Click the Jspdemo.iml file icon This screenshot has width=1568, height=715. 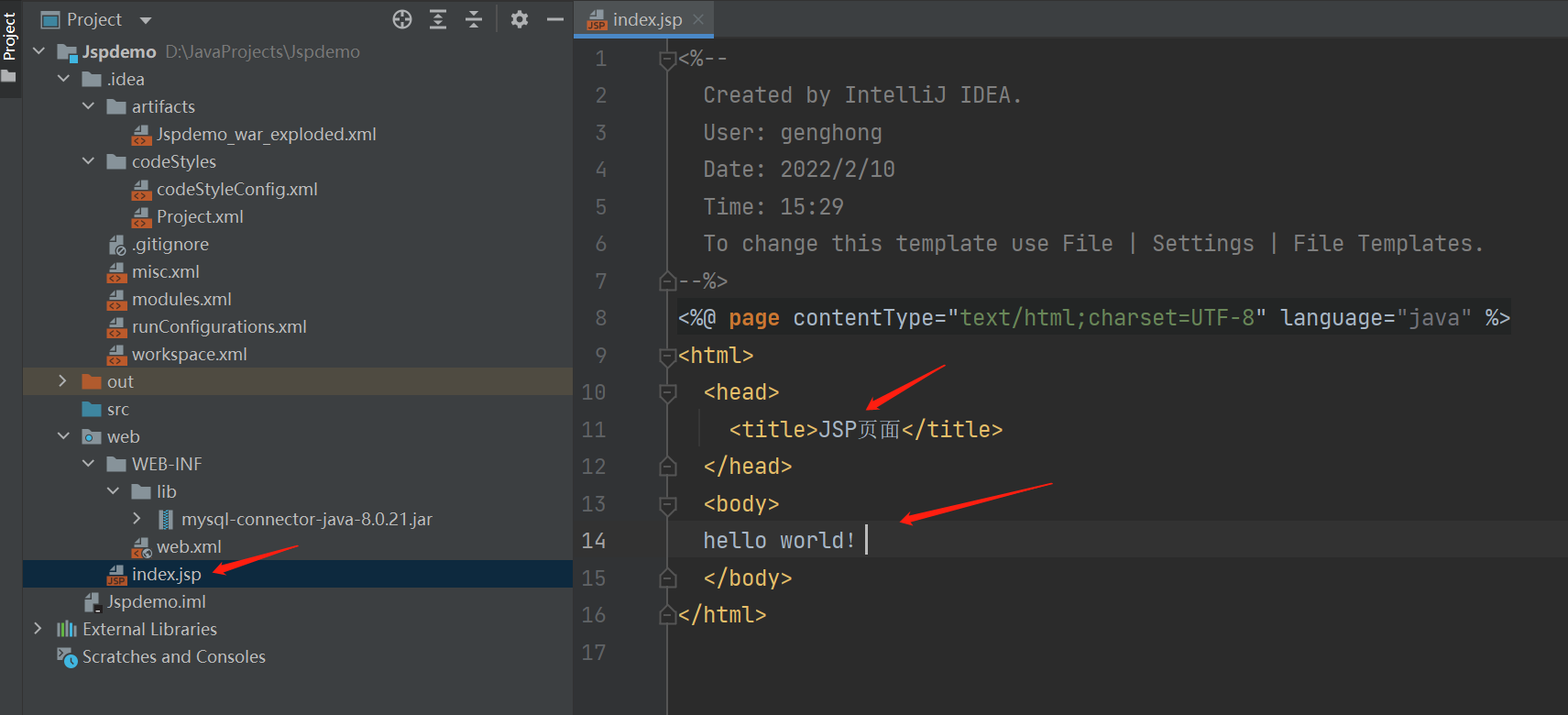pyautogui.click(x=92, y=602)
